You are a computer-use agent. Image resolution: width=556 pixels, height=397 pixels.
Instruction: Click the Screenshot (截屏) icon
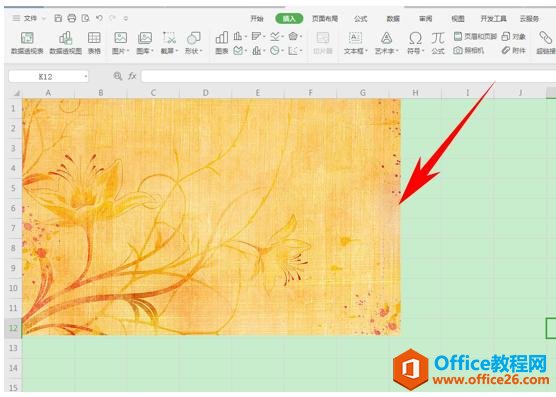point(169,38)
